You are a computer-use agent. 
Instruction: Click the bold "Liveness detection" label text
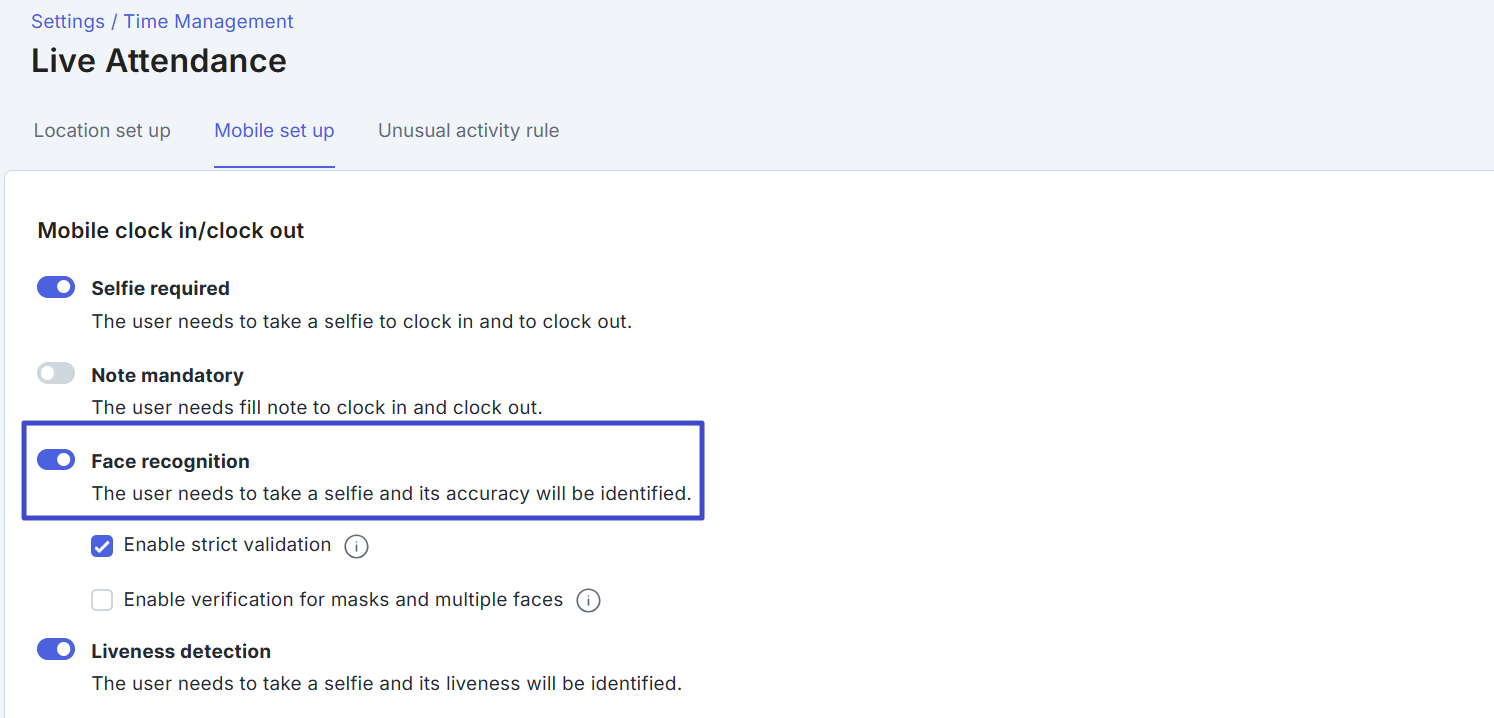click(181, 651)
